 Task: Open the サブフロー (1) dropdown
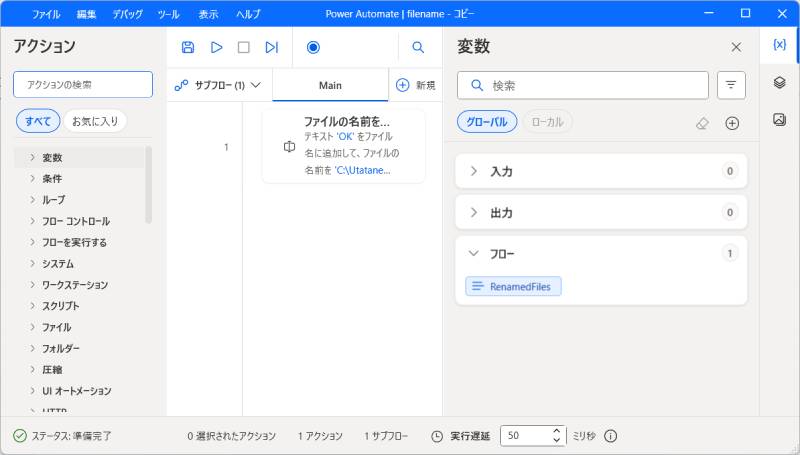pyautogui.click(x=218, y=85)
